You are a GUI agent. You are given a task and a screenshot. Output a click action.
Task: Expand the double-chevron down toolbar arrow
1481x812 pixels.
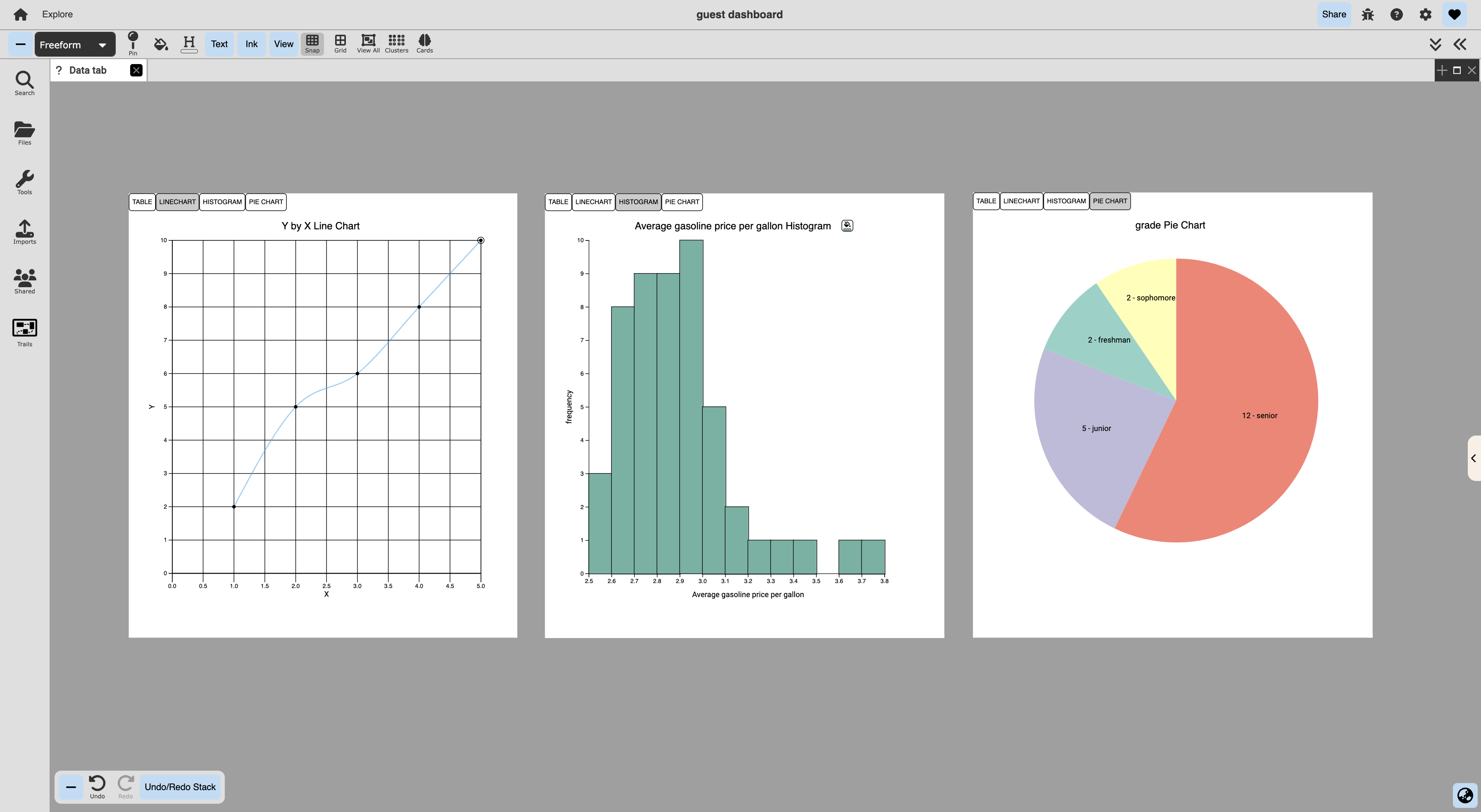click(1435, 44)
